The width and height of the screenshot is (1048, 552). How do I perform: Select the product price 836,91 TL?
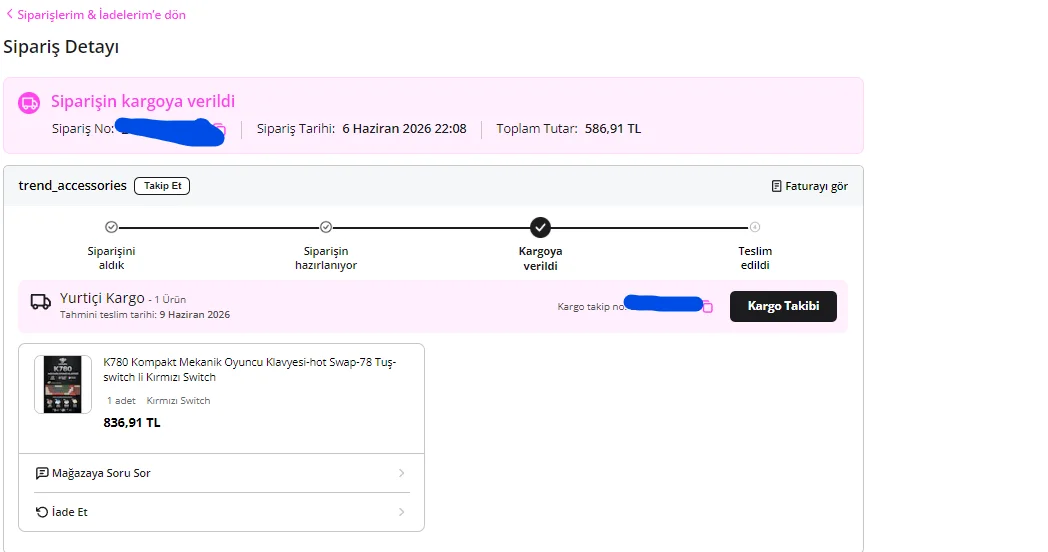tap(132, 422)
